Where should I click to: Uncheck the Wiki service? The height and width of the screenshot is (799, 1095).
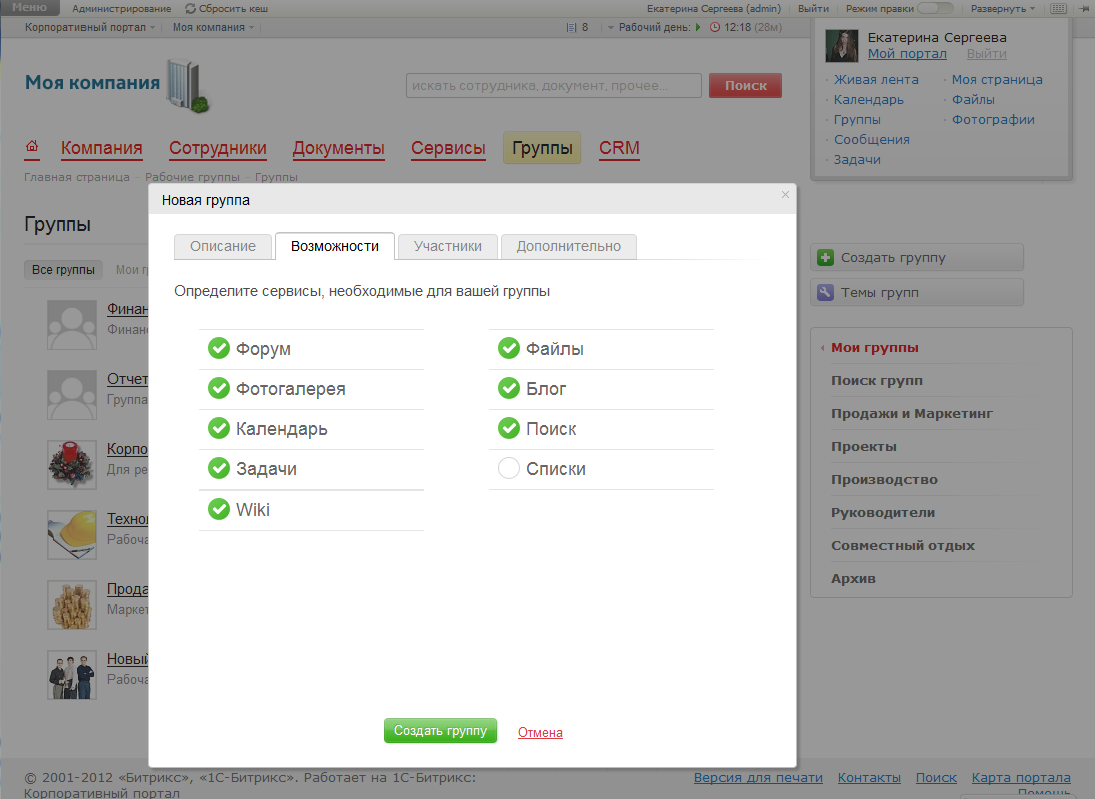219,509
